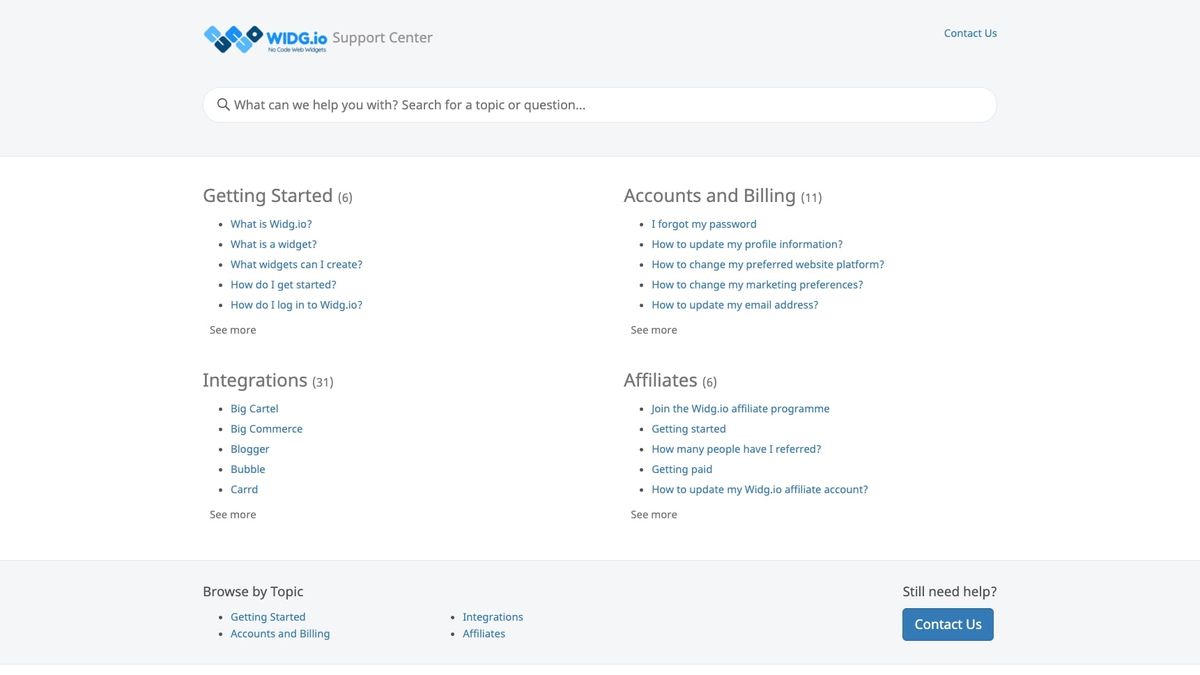Open 'How many people have I referred?'
The image size is (1200, 675).
click(736, 448)
